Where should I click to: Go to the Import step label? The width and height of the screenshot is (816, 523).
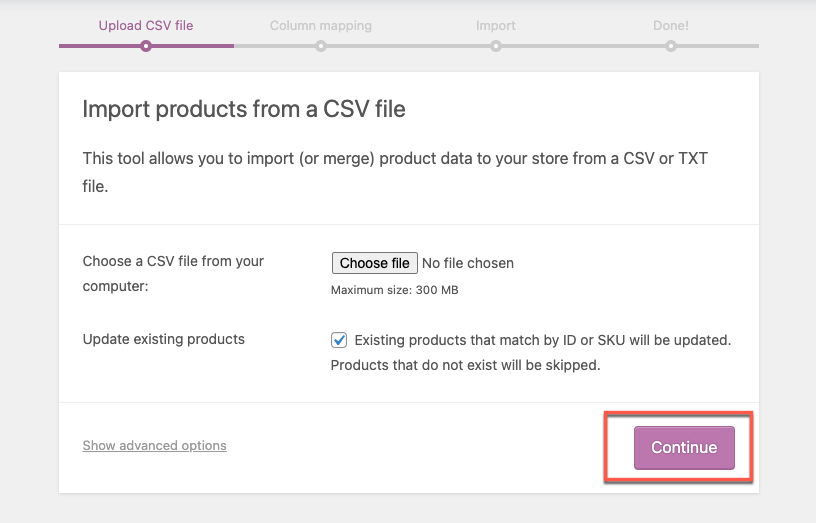496,25
